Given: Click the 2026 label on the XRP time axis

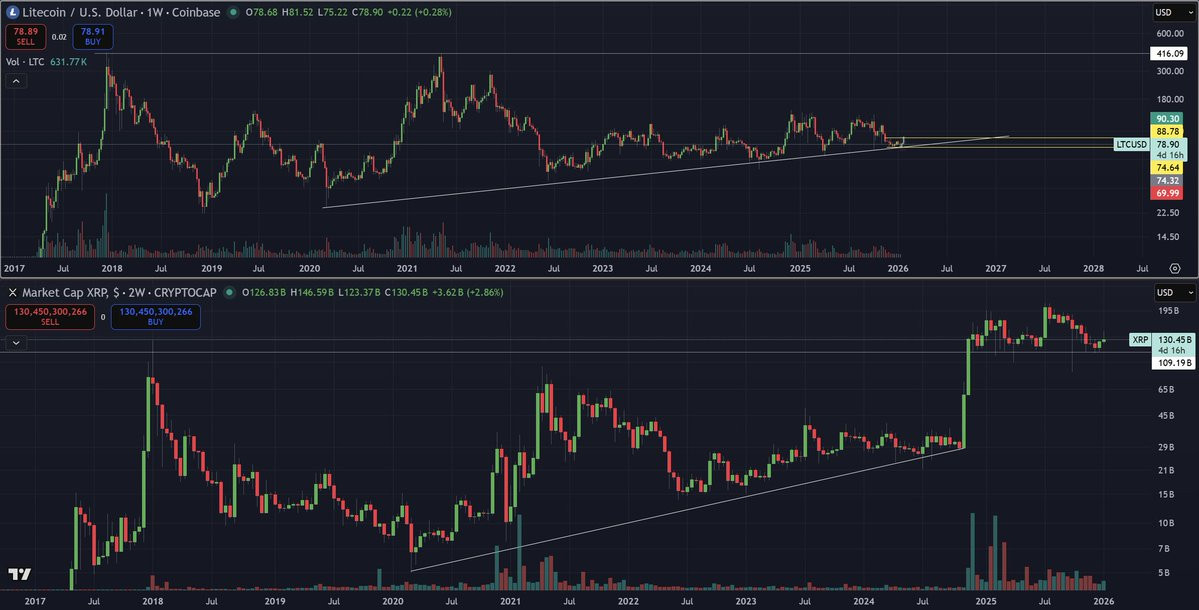Looking at the screenshot, I should (1103, 602).
